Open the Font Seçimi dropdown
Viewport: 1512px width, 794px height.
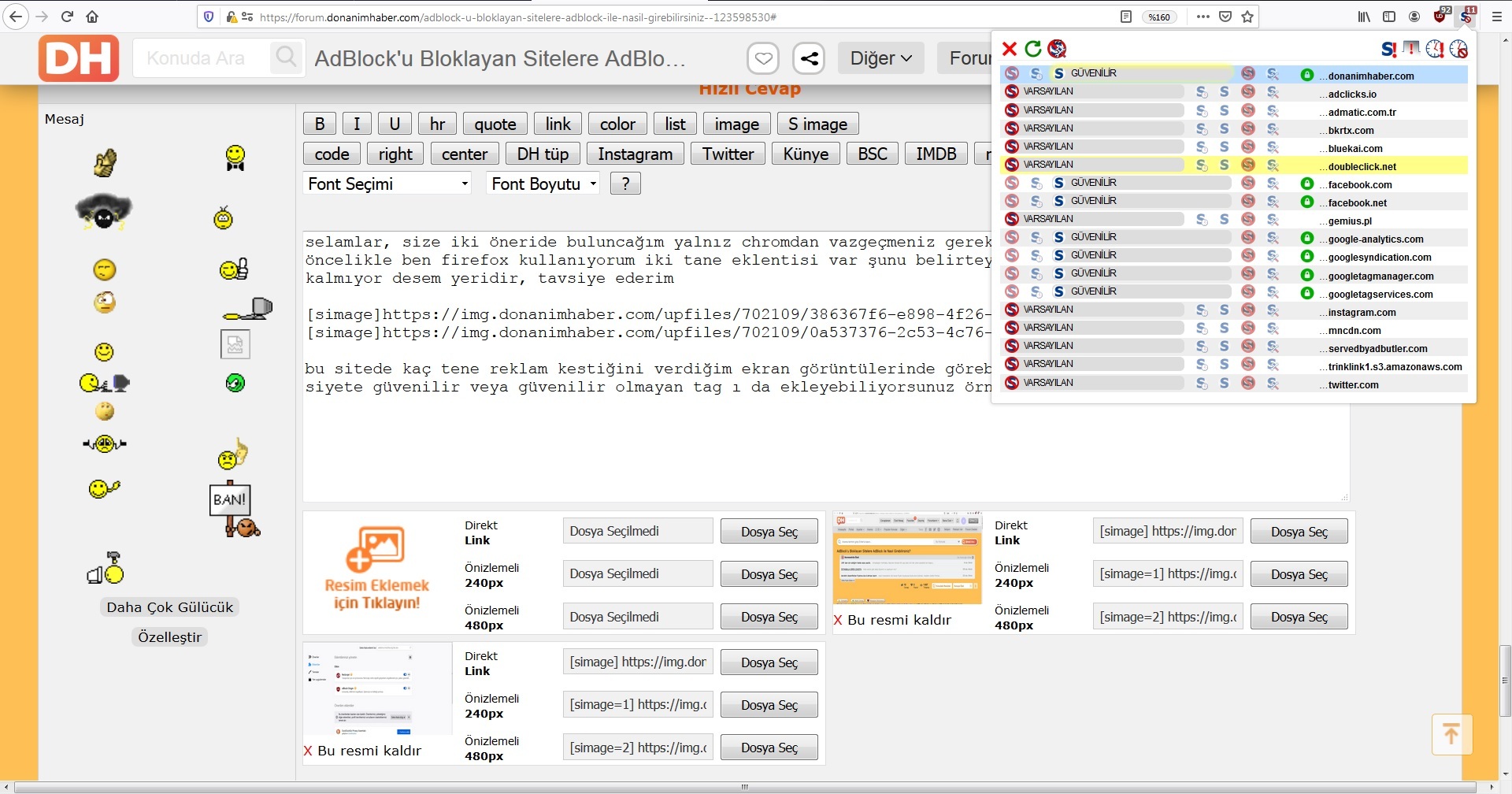click(x=387, y=184)
